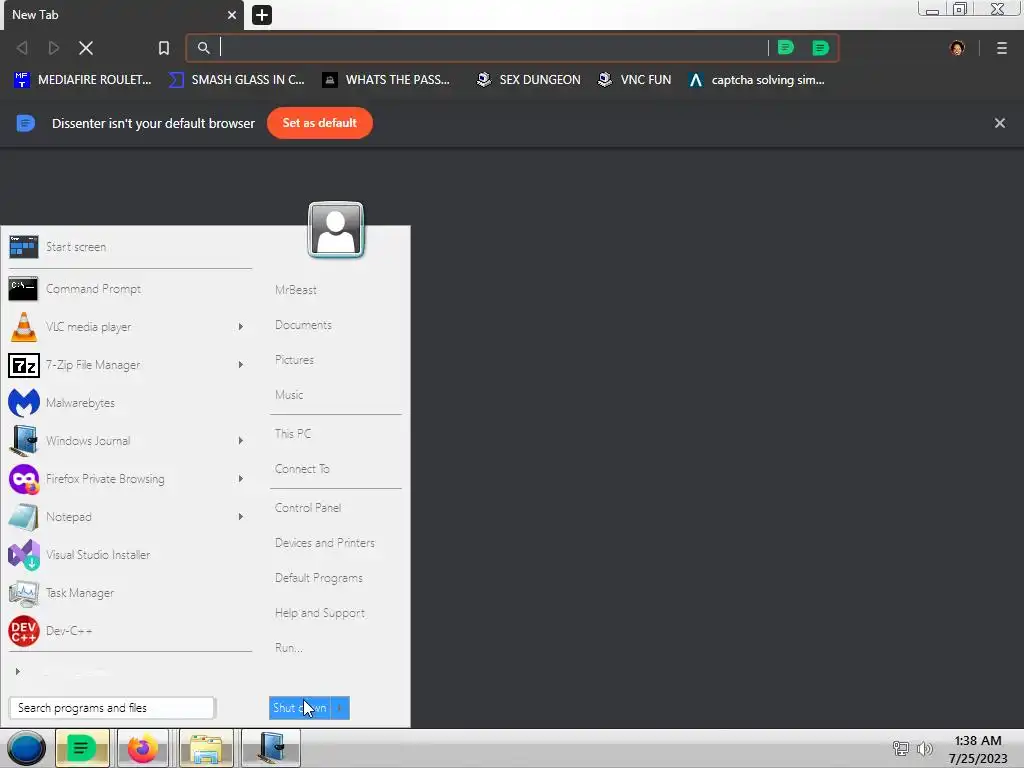This screenshot has width=1024, height=768.
Task: Click the bookmark icon in the browser toolbar
Action: tap(164, 48)
